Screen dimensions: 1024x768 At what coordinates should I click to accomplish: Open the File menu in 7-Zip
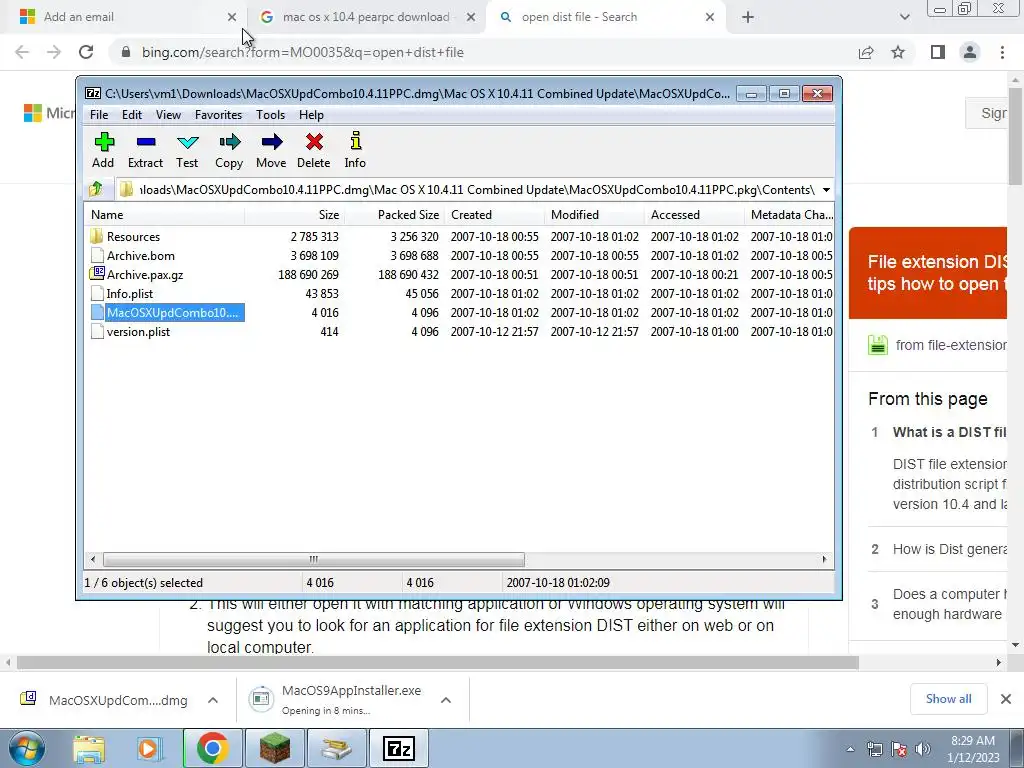[x=99, y=115]
